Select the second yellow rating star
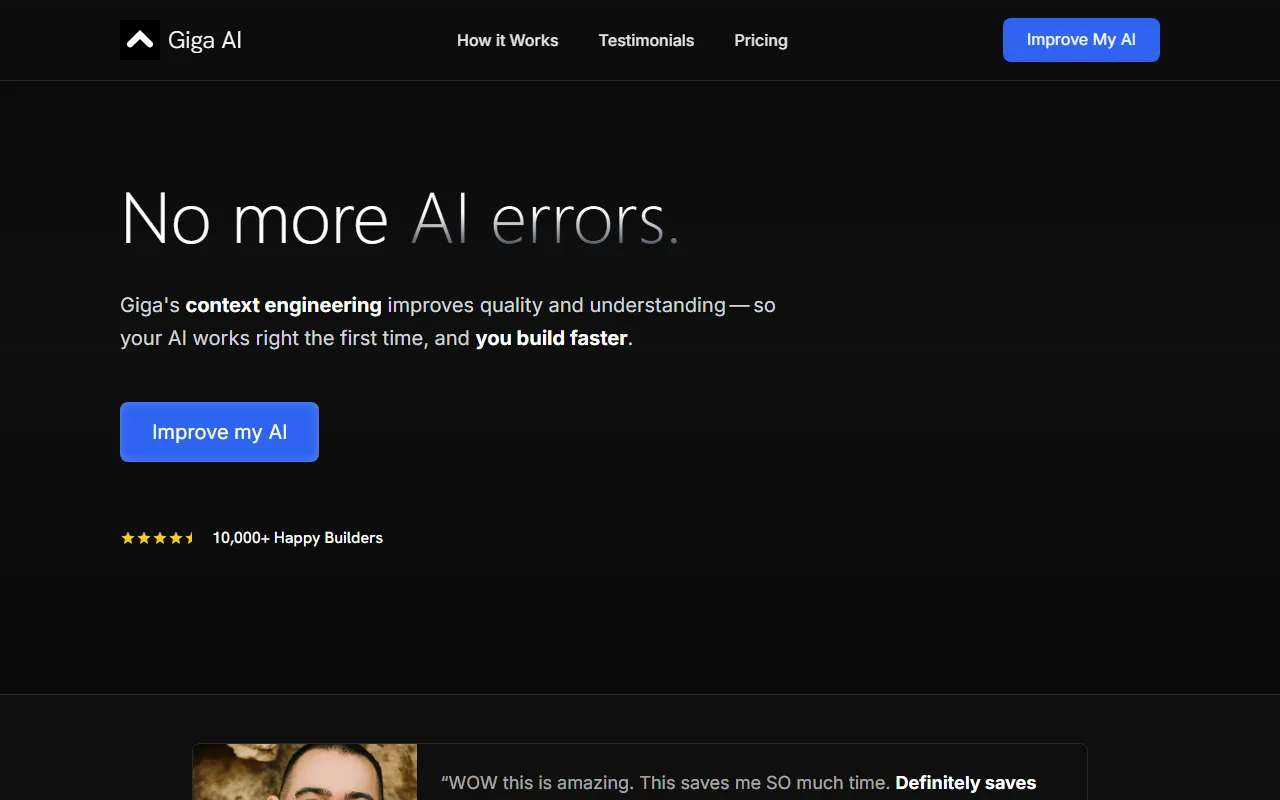 [x=144, y=538]
